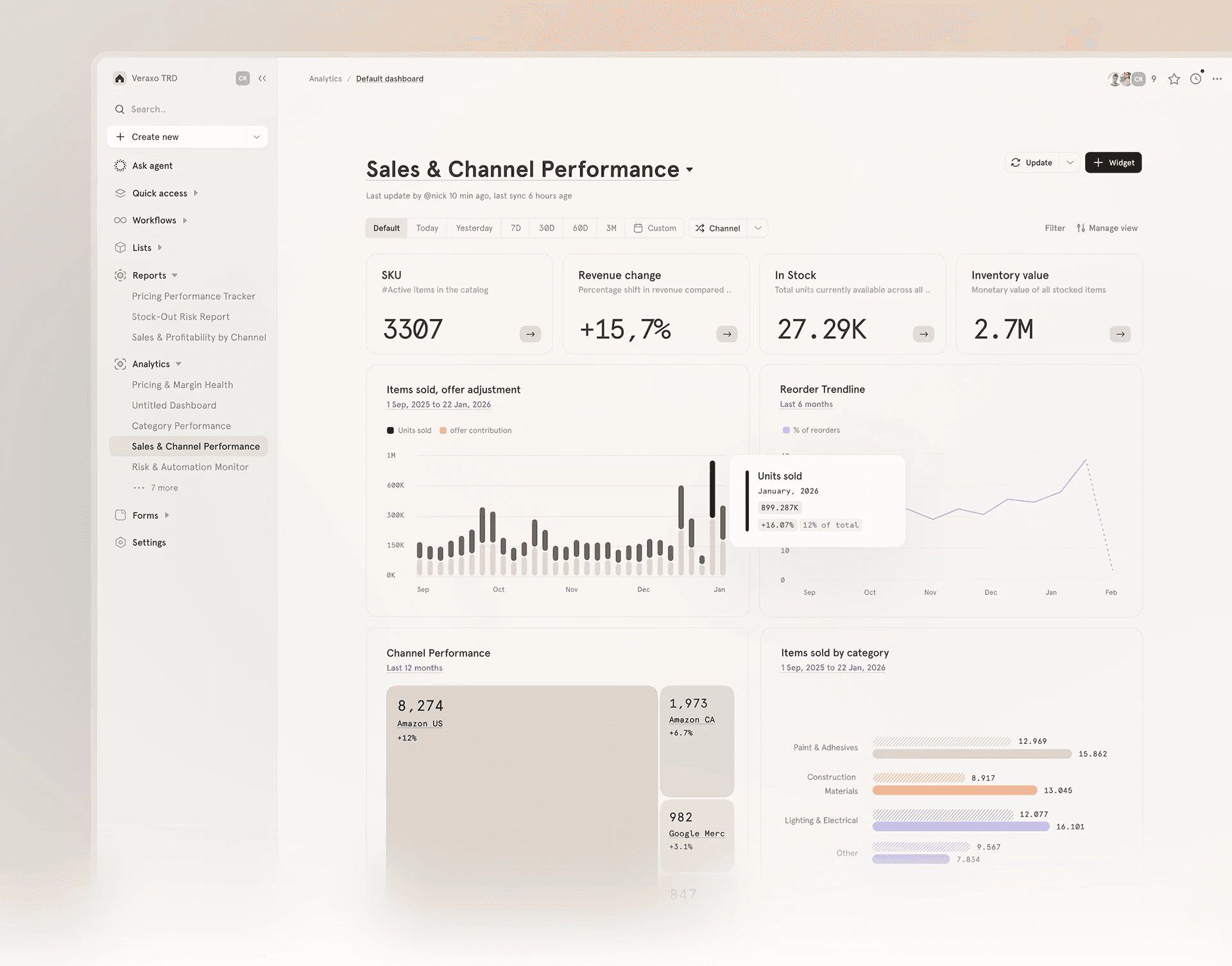The image size is (1232, 966).
Task: Toggle % of reorders legend
Action: [x=811, y=430]
